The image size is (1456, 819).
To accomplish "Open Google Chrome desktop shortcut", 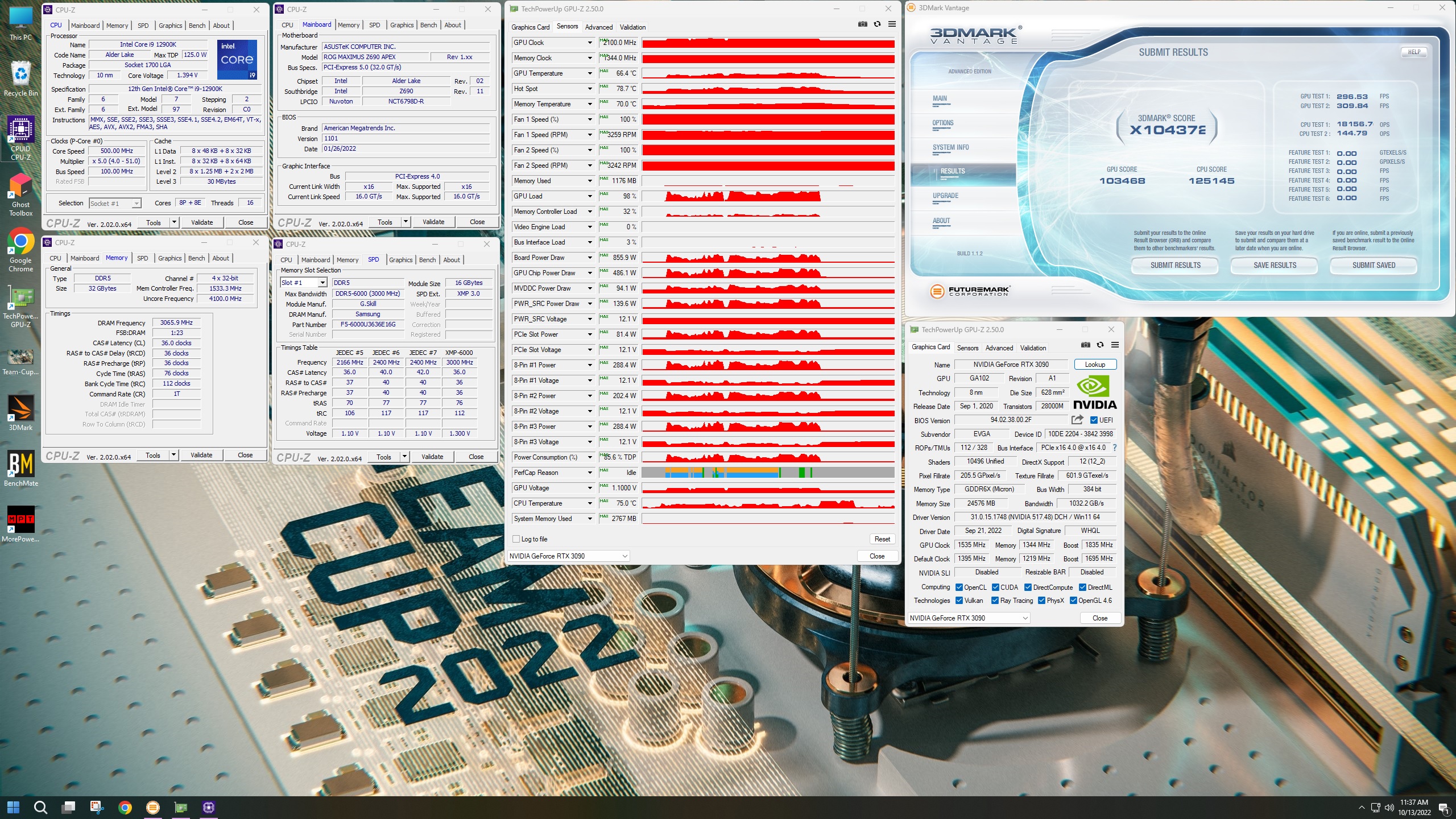I will point(20,251).
